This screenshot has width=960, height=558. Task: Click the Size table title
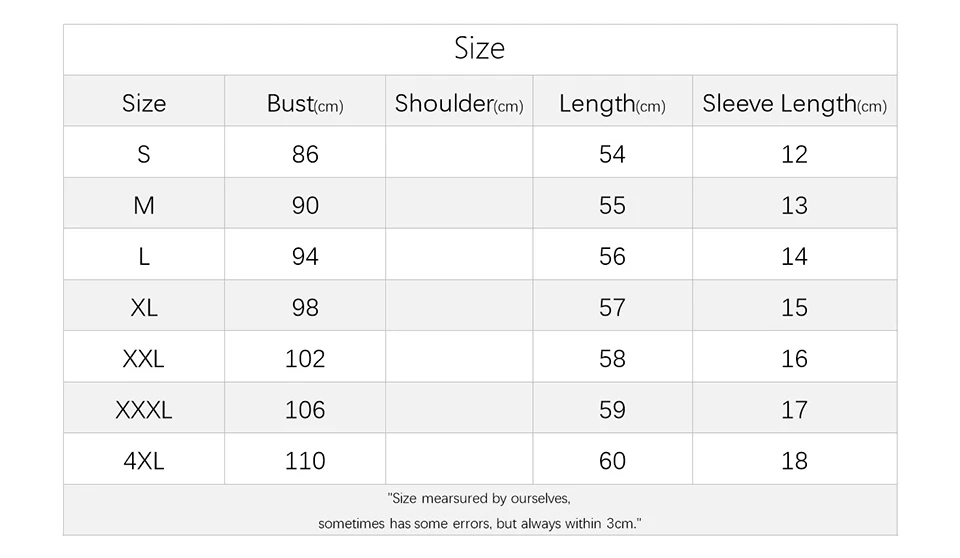[480, 48]
